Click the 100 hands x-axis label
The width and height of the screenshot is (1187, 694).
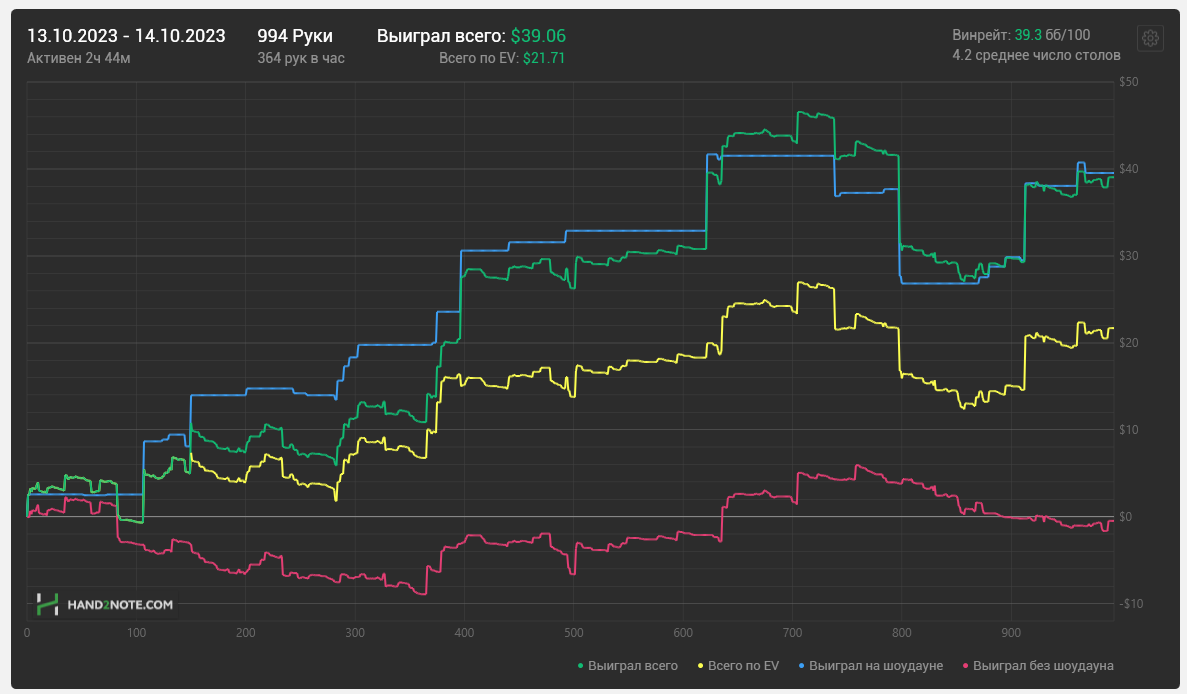136,633
